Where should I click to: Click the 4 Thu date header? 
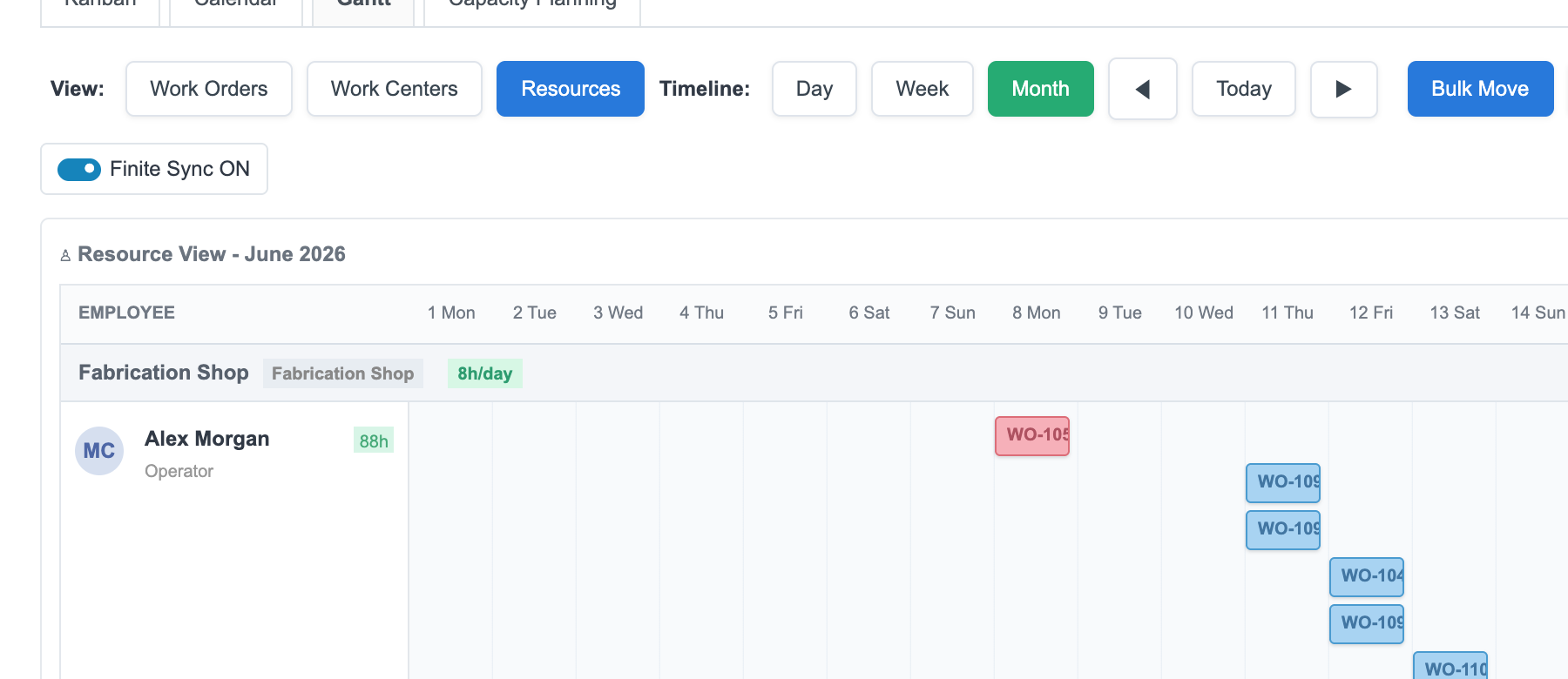[702, 313]
